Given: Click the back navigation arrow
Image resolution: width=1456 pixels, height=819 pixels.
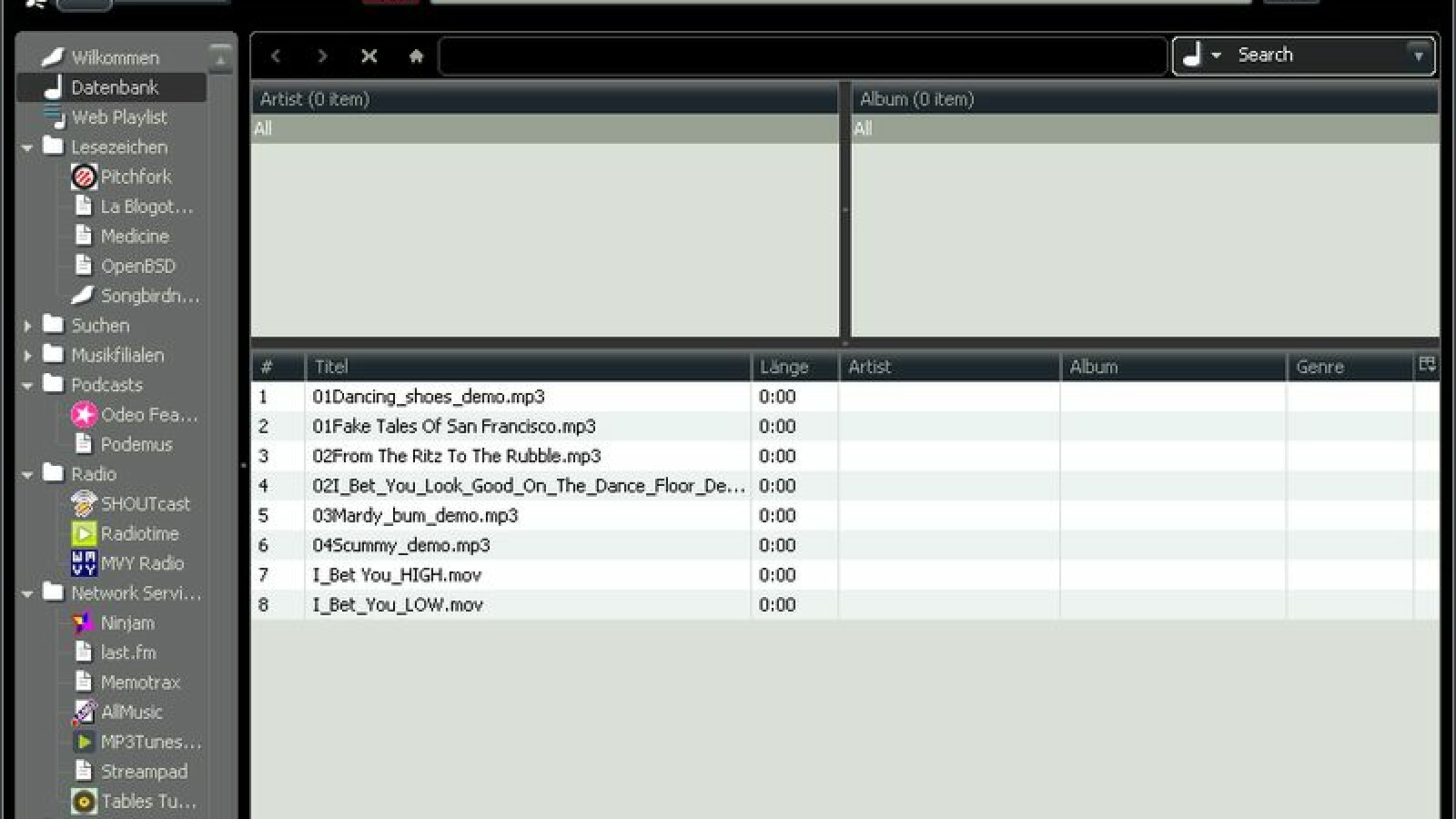Looking at the screenshot, I should pos(276,56).
